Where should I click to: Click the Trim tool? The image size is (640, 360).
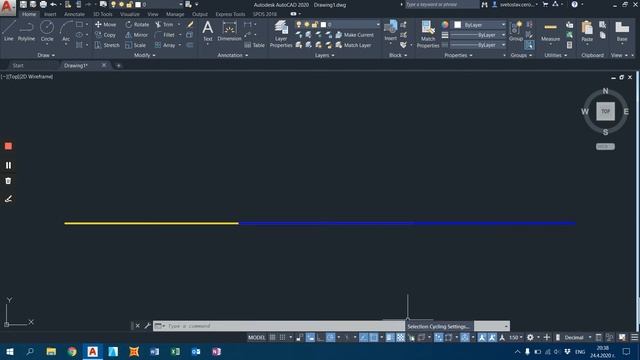164,24
